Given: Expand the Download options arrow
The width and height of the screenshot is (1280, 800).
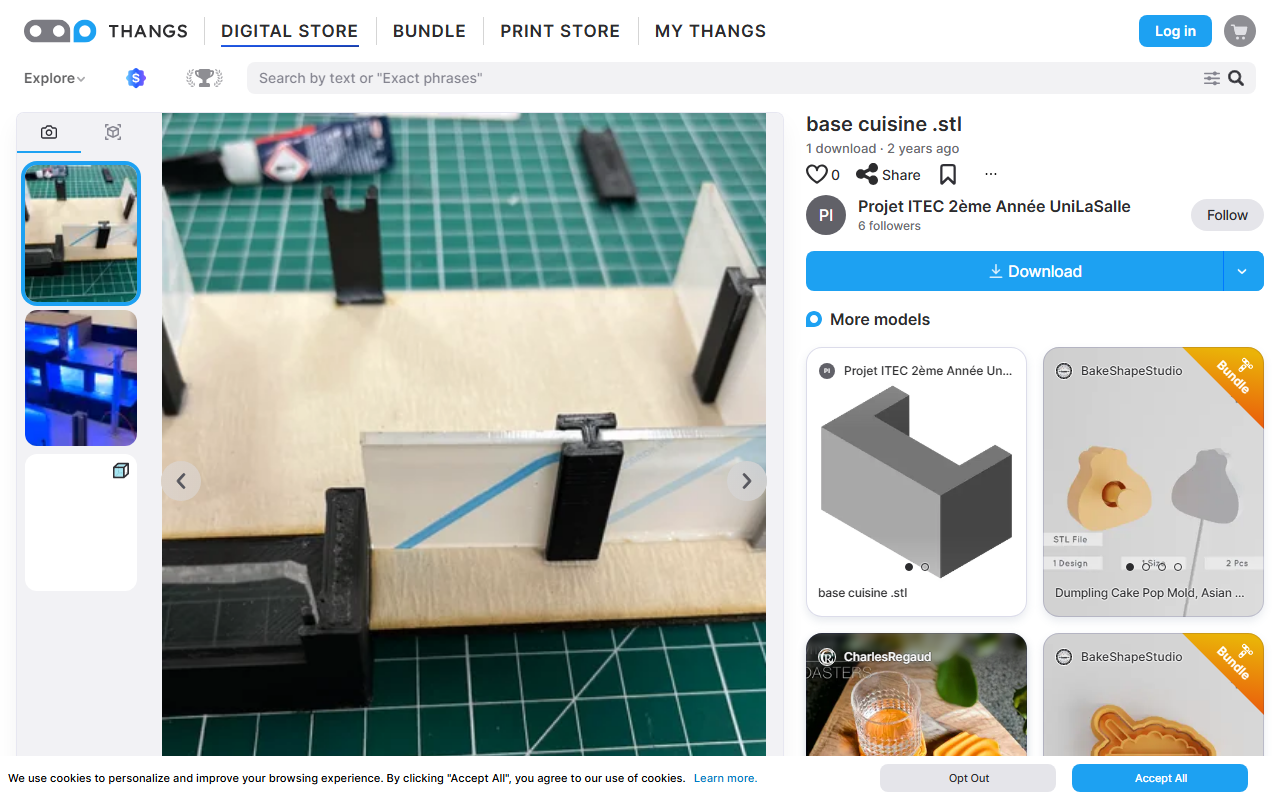Looking at the screenshot, I should coord(1243,271).
